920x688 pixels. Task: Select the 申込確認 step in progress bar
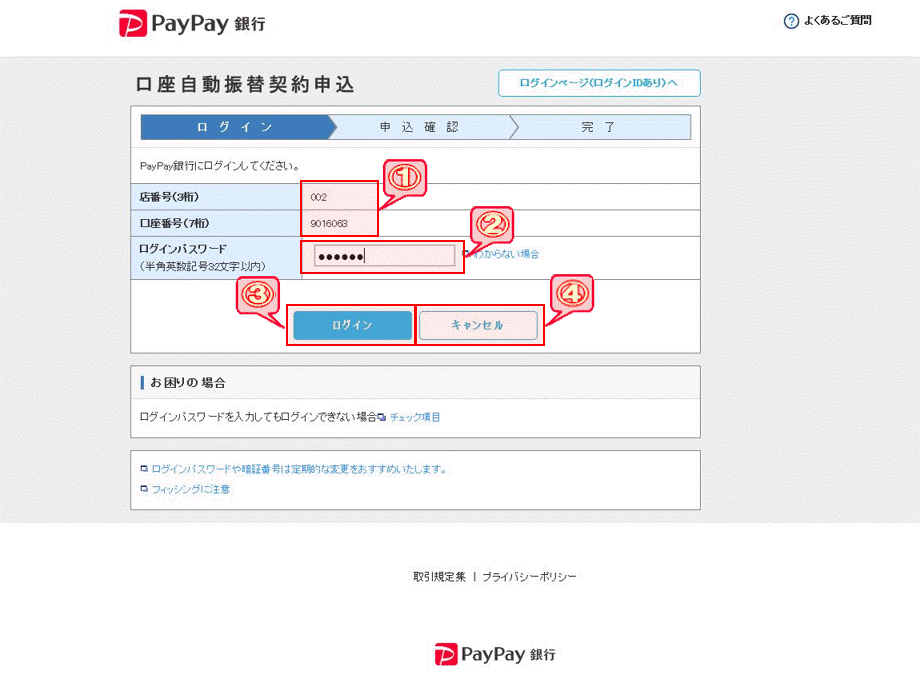(420, 127)
